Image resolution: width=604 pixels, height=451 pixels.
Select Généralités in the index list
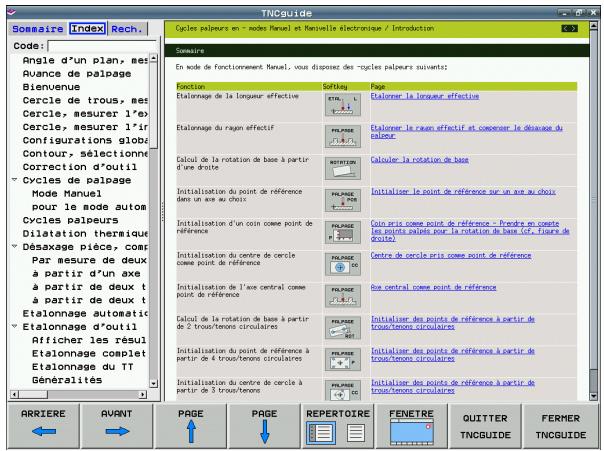[67, 380]
